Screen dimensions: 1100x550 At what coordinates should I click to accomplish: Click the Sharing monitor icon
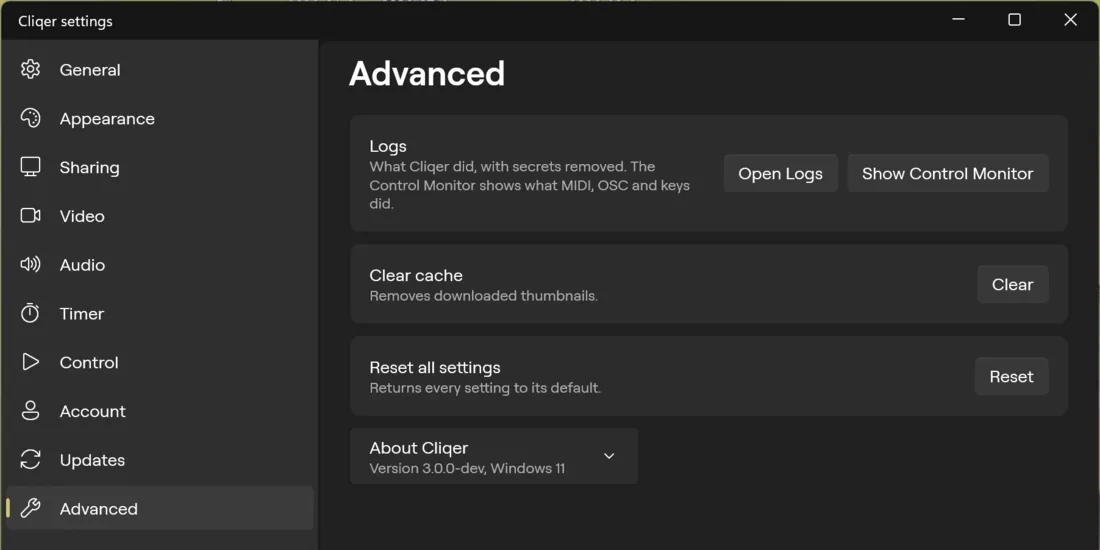point(30,167)
